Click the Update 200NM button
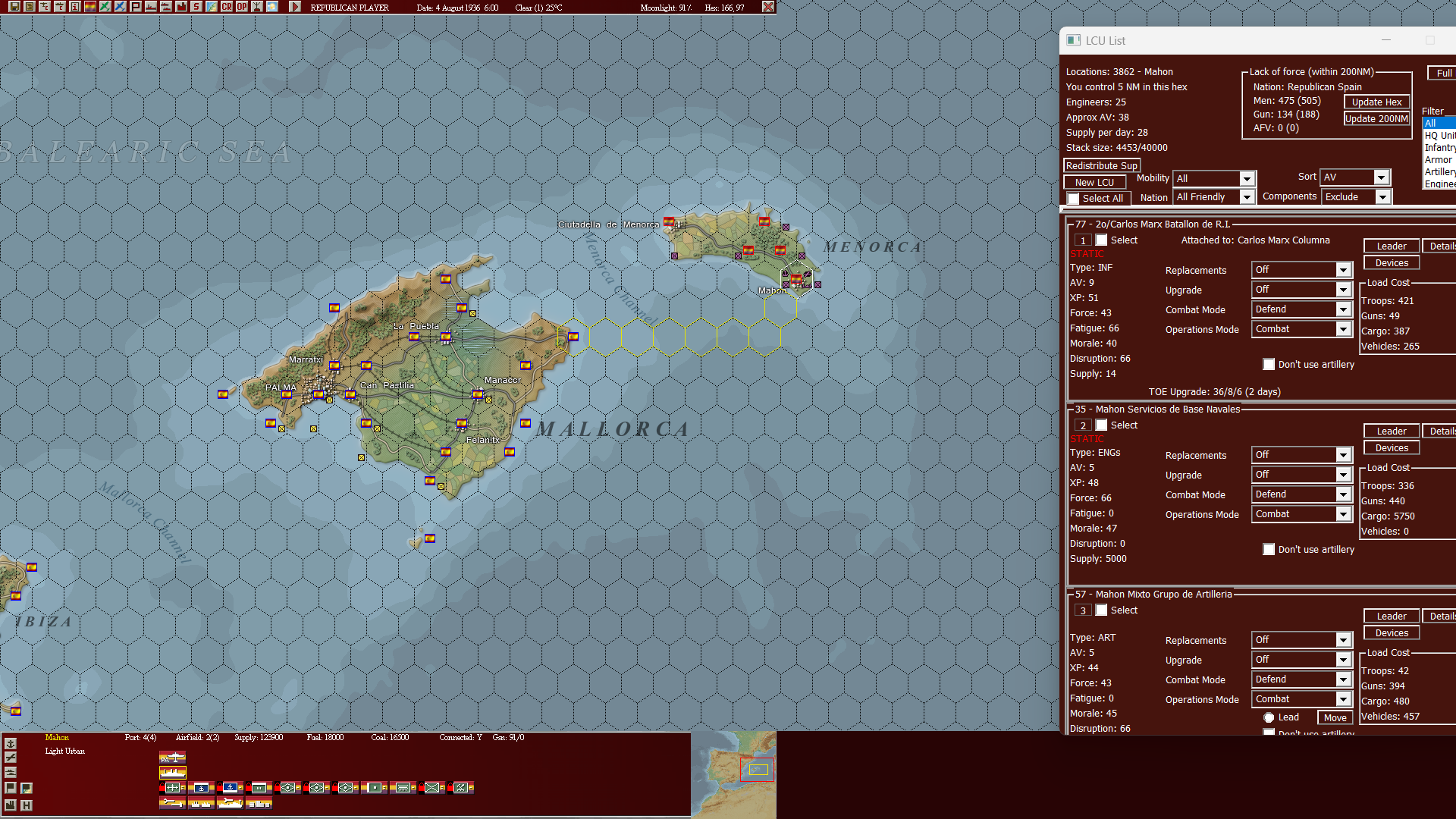This screenshot has height=819, width=1456. click(x=1376, y=118)
